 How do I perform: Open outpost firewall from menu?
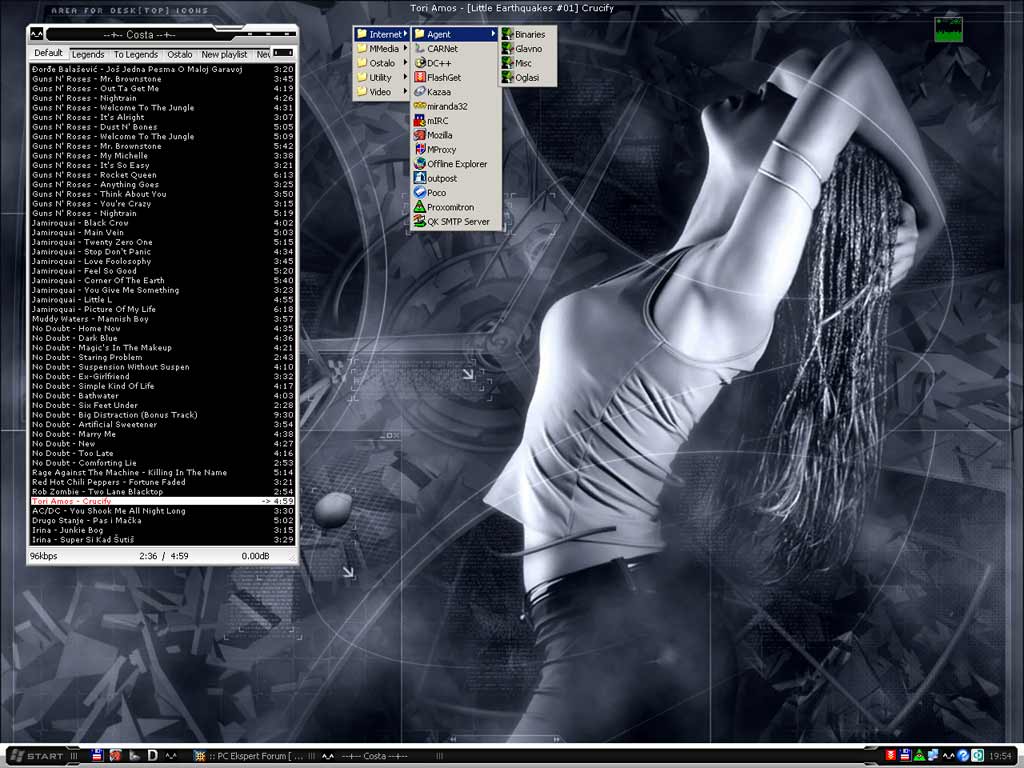pyautogui.click(x=441, y=178)
